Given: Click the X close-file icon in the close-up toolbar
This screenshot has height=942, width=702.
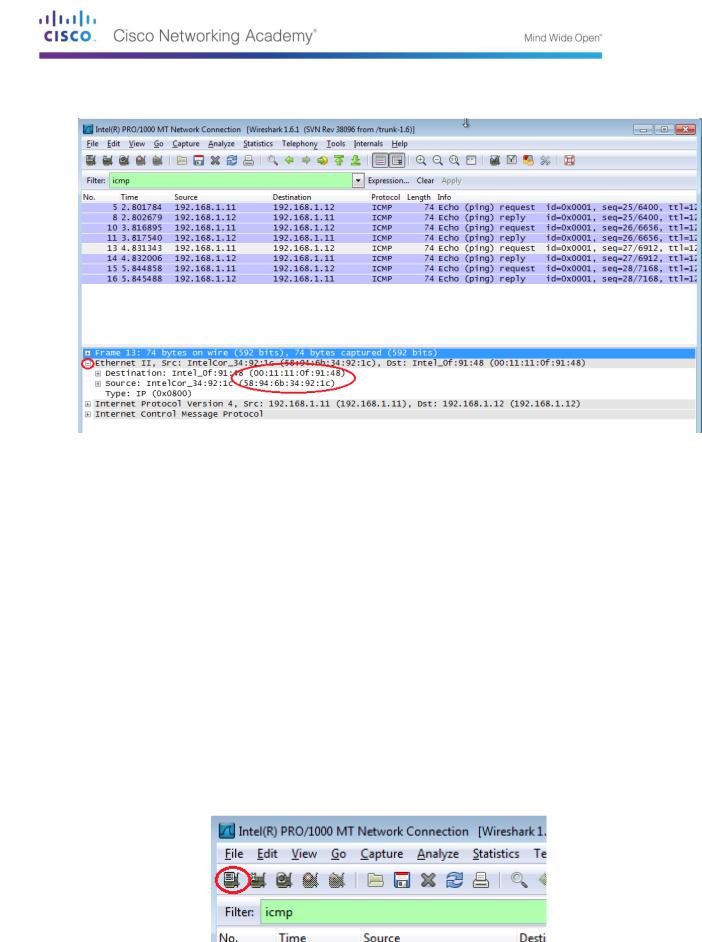Looking at the screenshot, I should [x=428, y=881].
